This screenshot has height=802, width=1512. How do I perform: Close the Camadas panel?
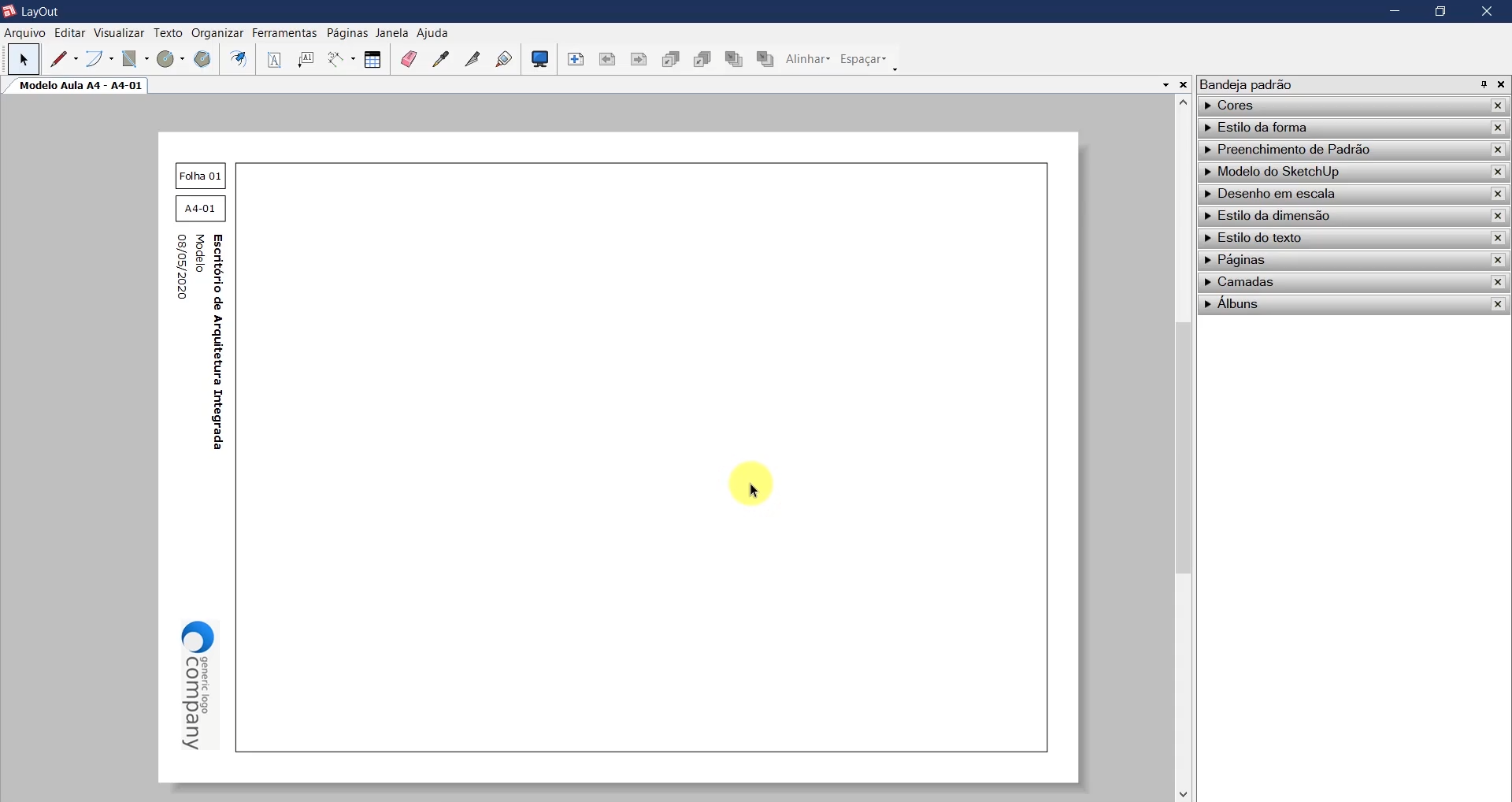pos(1499,283)
